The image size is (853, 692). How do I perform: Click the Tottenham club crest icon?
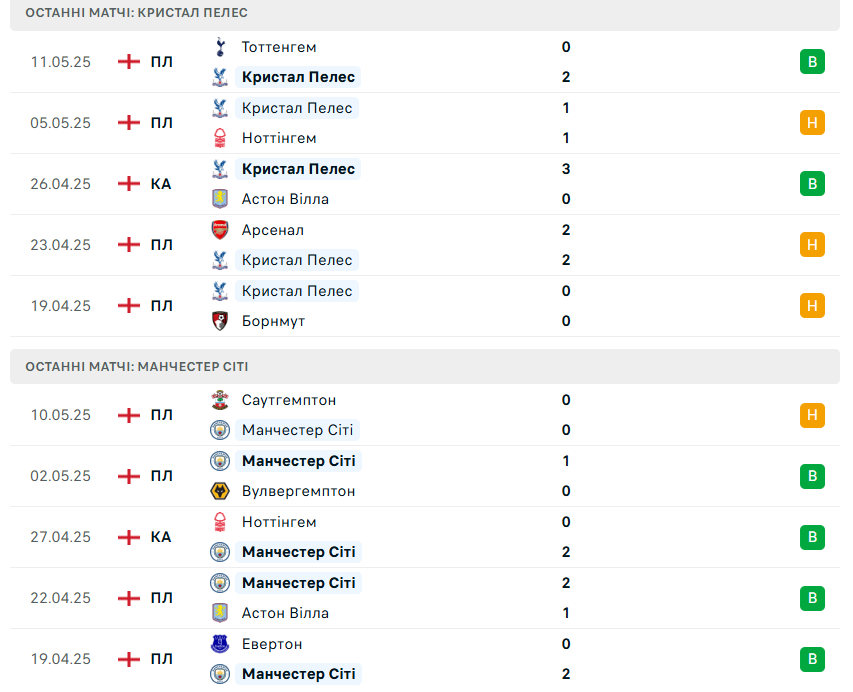pos(220,47)
